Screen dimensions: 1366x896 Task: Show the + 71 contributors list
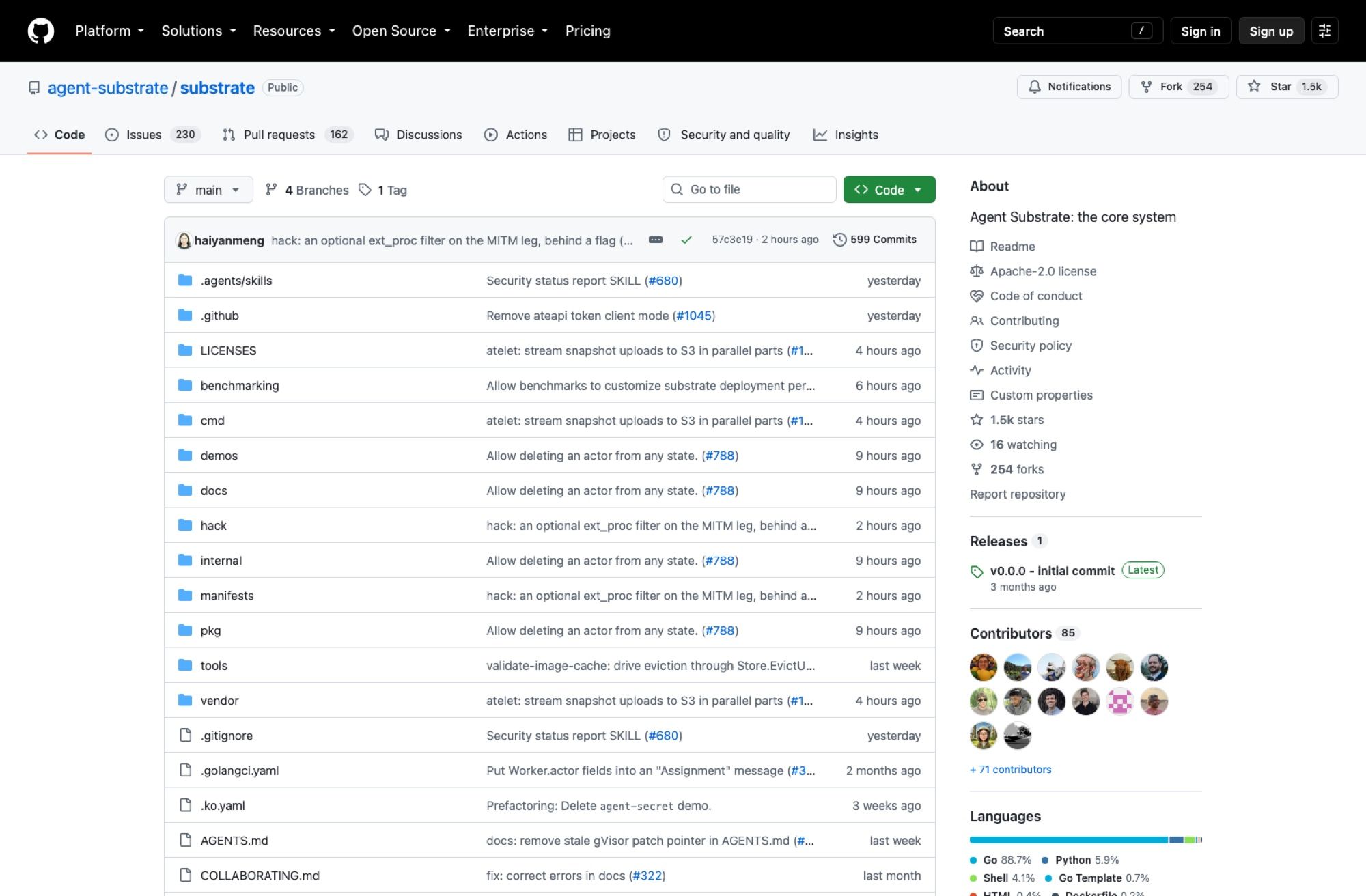[1011, 769]
